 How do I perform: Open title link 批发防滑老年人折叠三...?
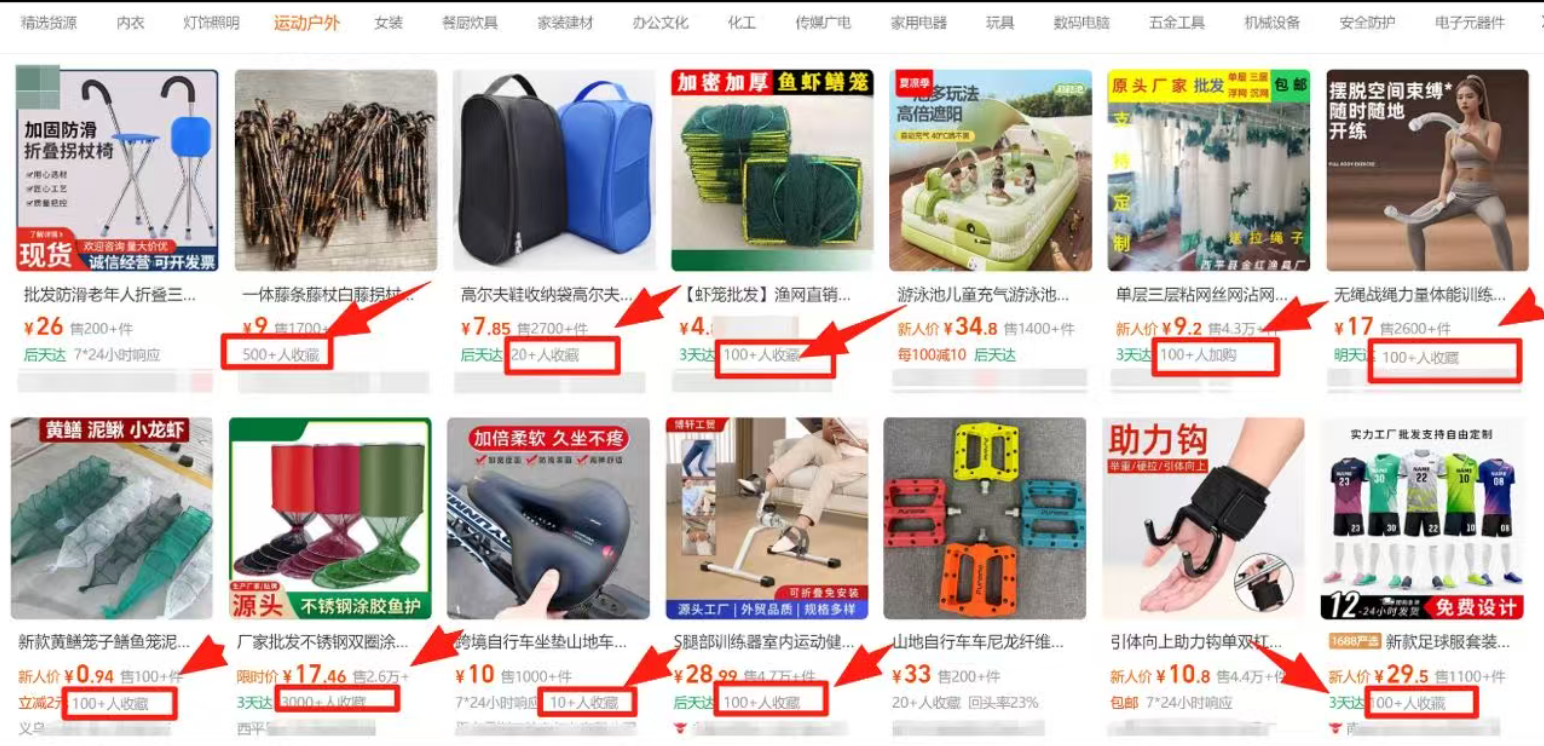pyautogui.click(x=110, y=295)
